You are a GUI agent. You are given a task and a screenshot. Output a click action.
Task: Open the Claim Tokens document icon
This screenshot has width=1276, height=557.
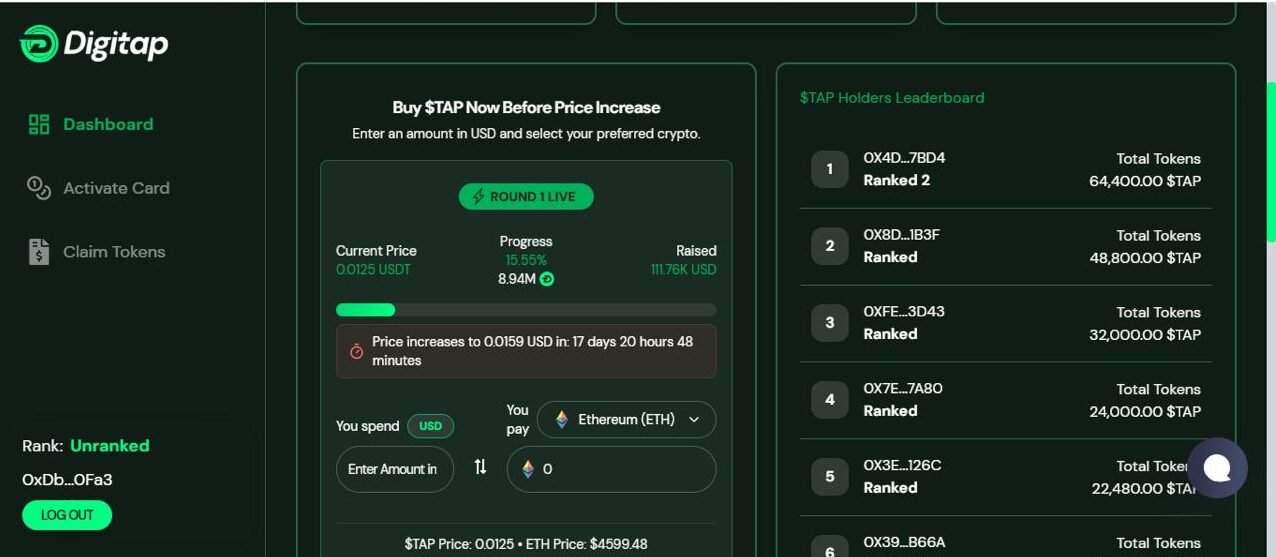pyautogui.click(x=39, y=251)
